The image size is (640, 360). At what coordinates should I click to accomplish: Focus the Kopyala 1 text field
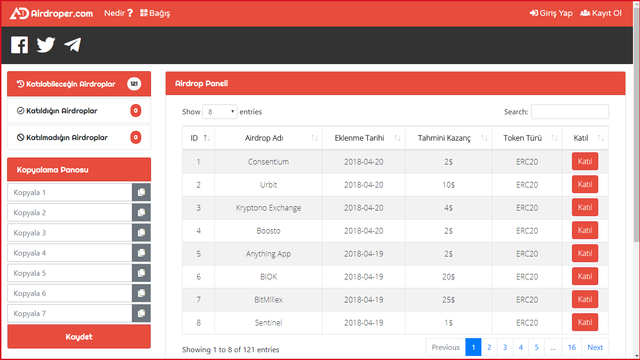(x=70, y=192)
